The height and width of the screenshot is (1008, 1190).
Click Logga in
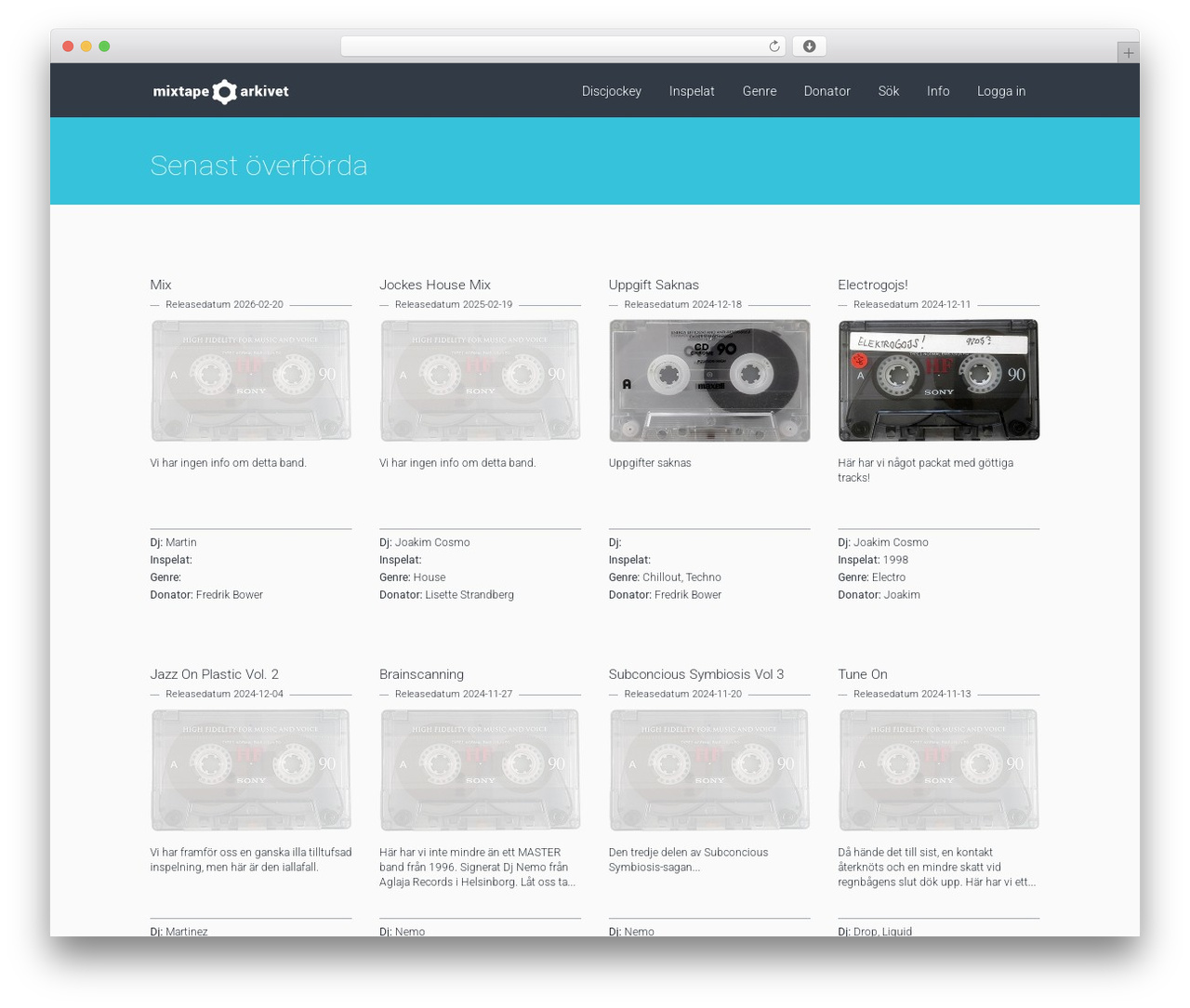(x=1001, y=91)
